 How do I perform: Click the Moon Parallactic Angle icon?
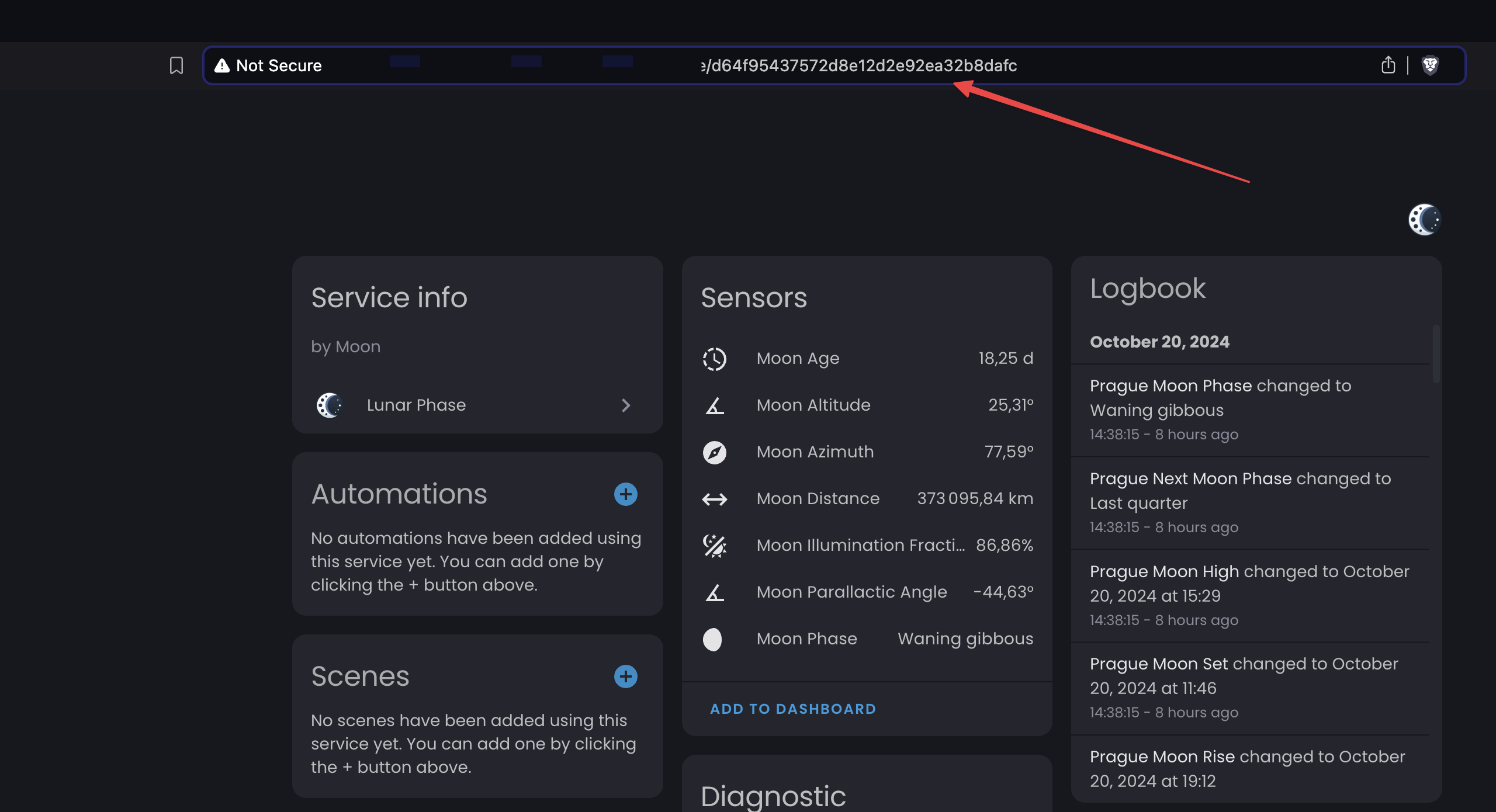(x=714, y=592)
